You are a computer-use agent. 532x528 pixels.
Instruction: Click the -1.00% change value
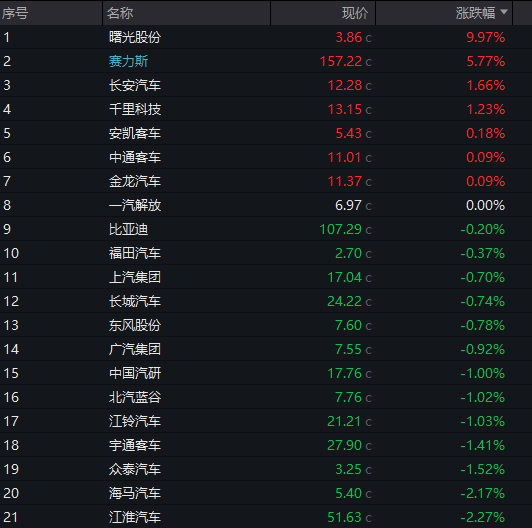pos(483,373)
